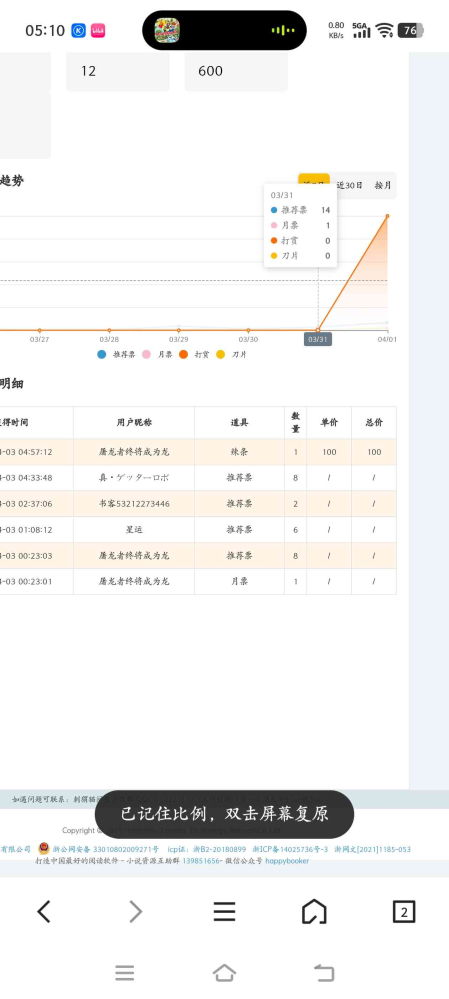The image size is (449, 999).
Task: Tap the 月票 cell in last row
Action: tap(239, 581)
